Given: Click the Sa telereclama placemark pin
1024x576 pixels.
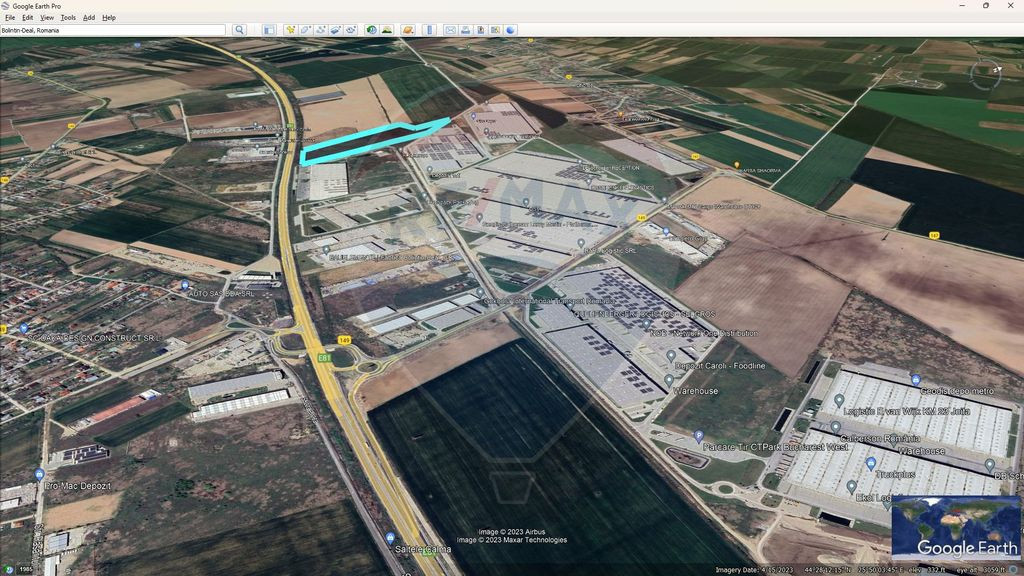Looking at the screenshot, I should click(390, 538).
